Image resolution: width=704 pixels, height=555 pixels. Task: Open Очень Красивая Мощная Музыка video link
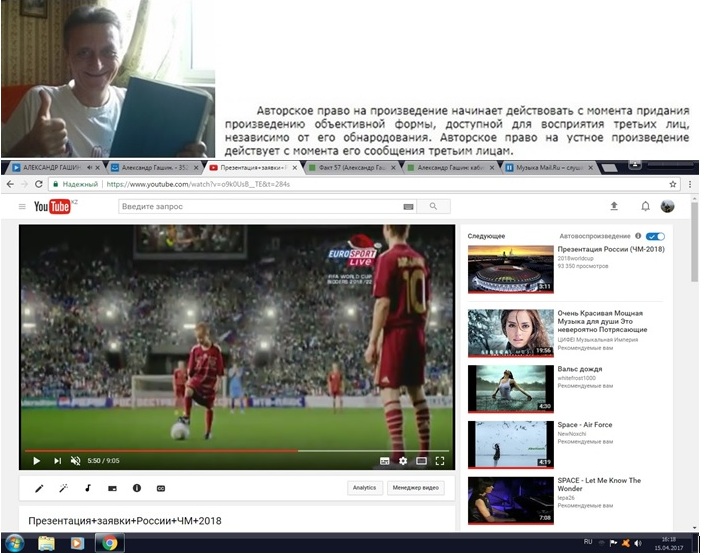603,322
